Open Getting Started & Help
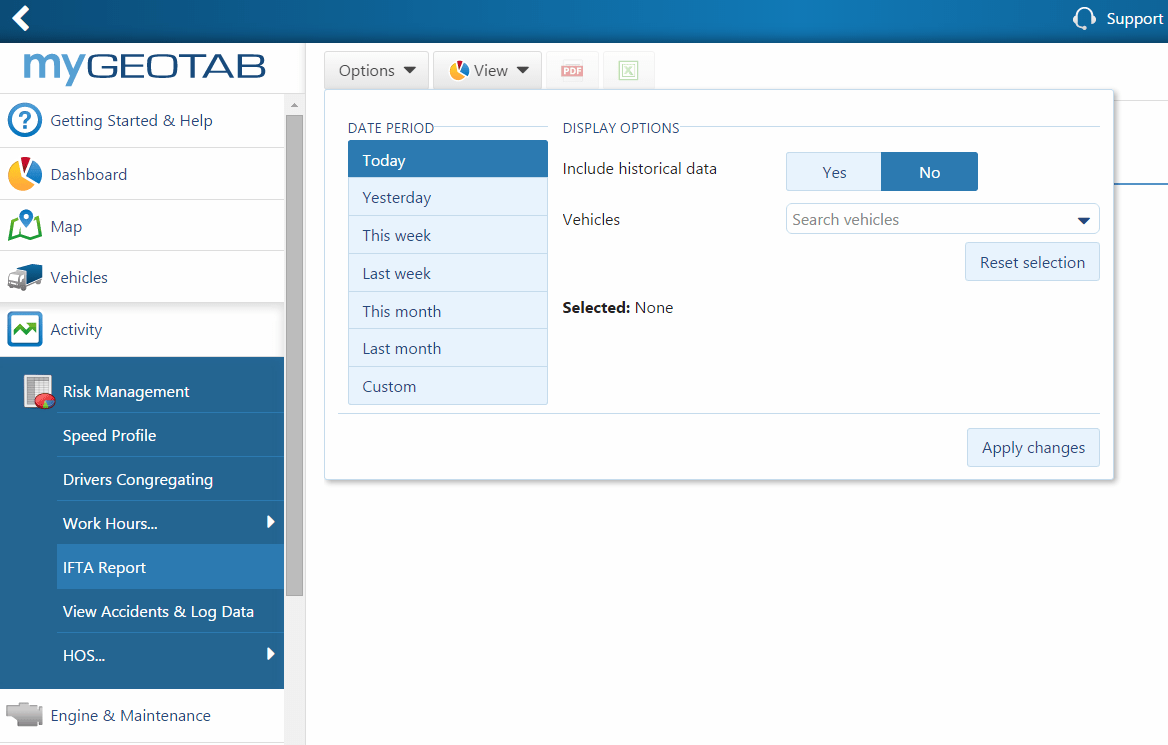This screenshot has width=1168, height=745. click(x=142, y=121)
